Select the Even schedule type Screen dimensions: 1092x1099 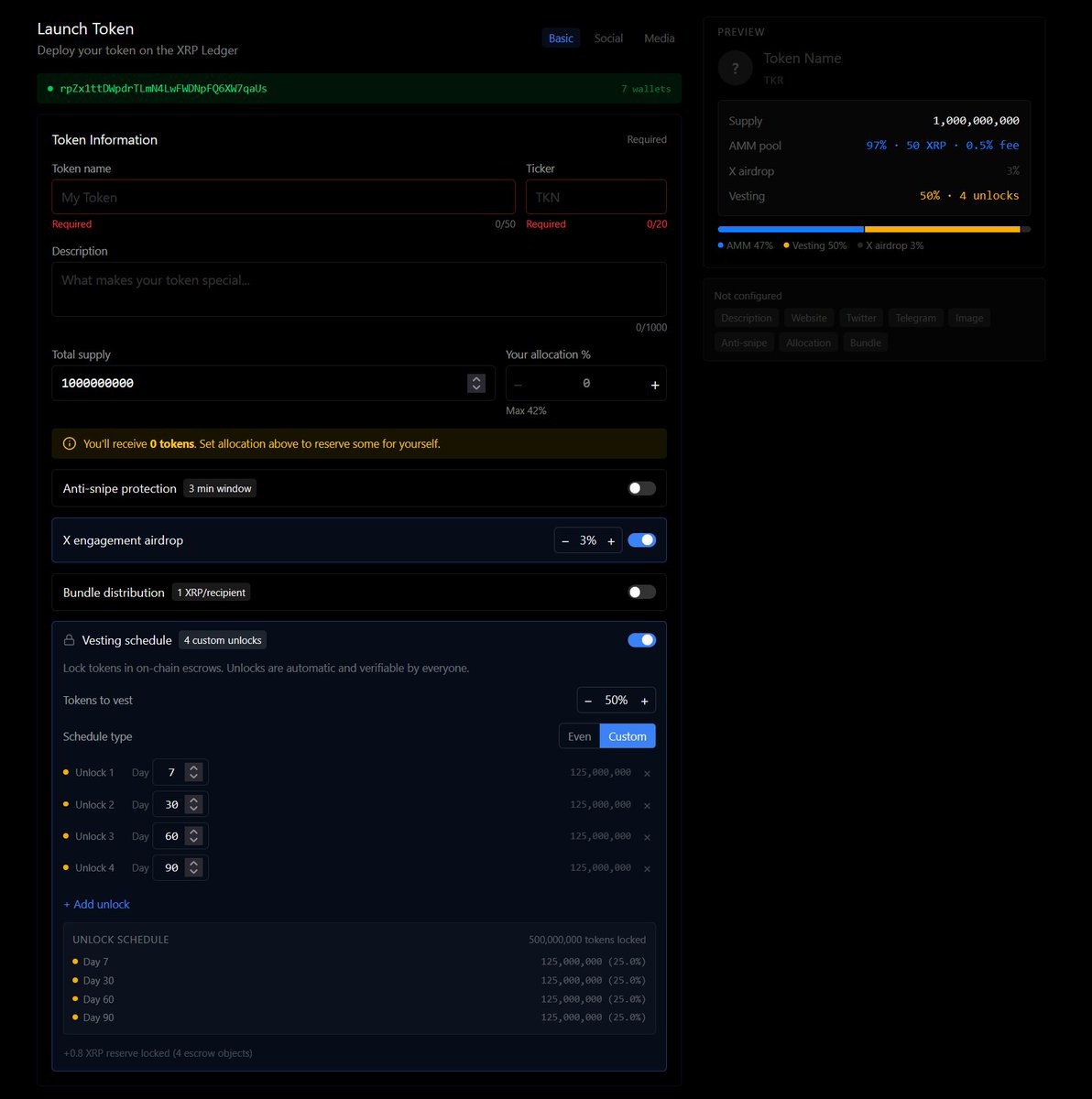(579, 736)
